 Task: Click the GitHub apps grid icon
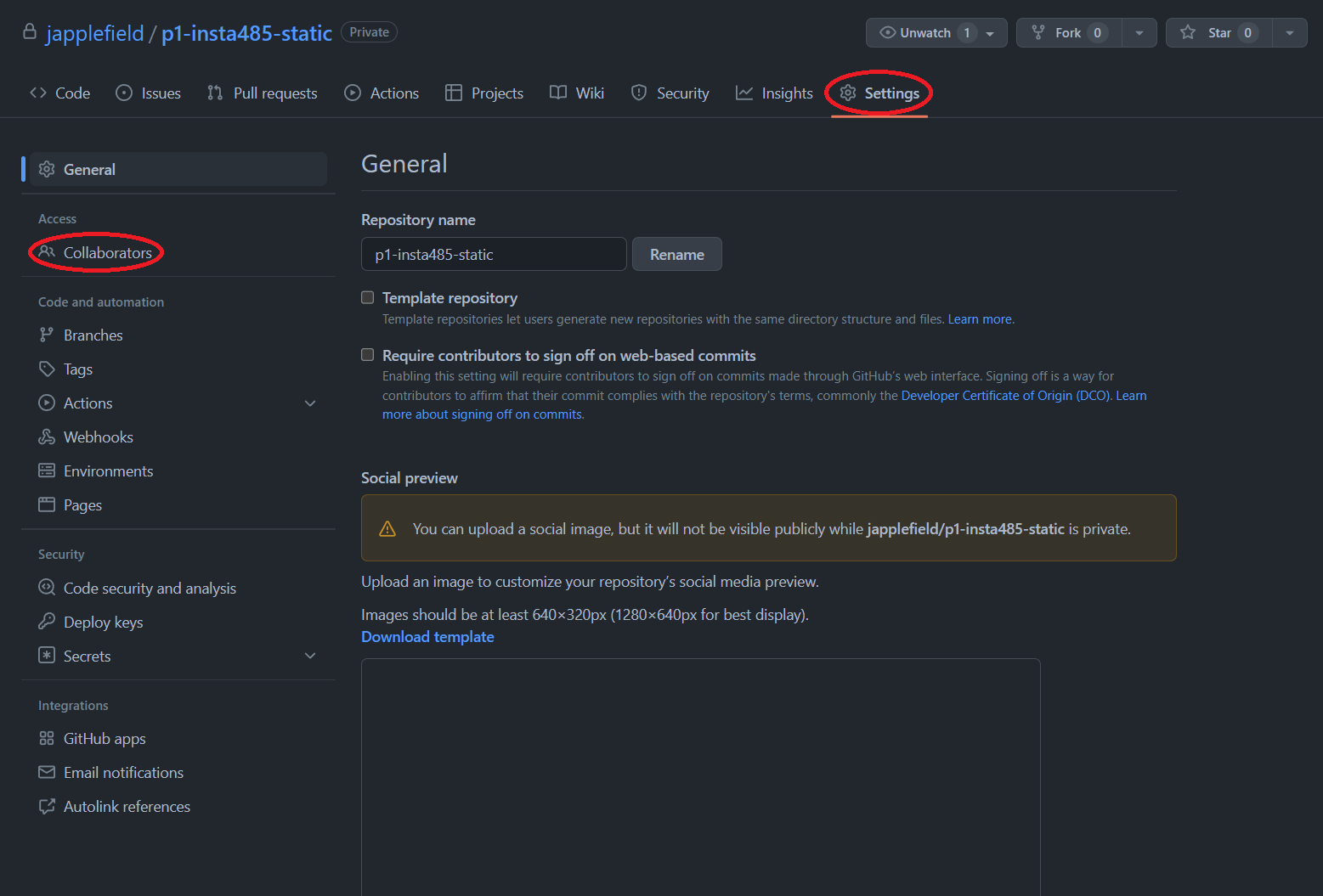(47, 738)
